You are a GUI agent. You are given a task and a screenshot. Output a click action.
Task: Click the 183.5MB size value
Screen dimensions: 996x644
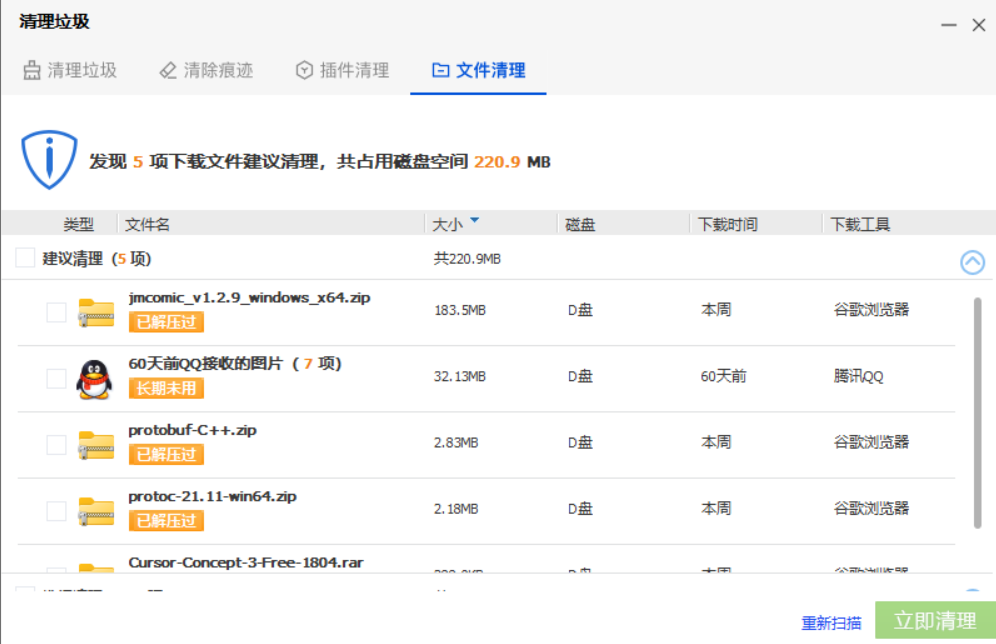tap(460, 310)
